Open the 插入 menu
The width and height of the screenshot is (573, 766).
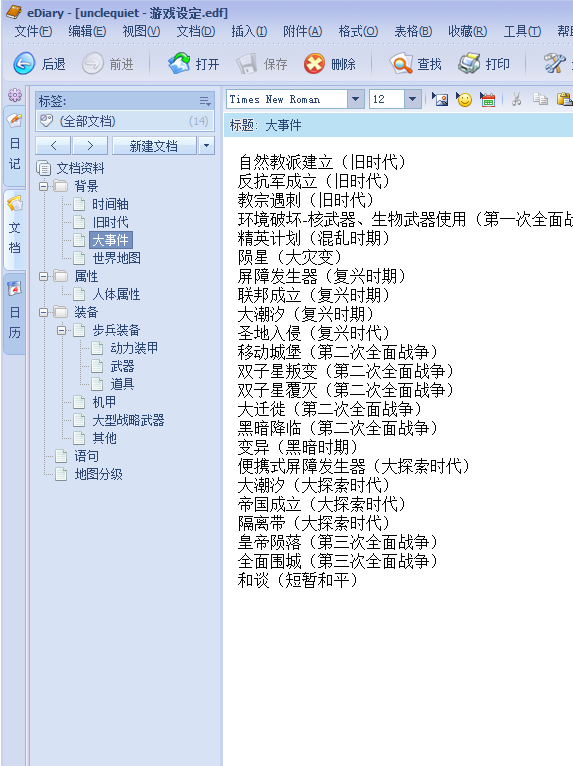click(x=249, y=31)
